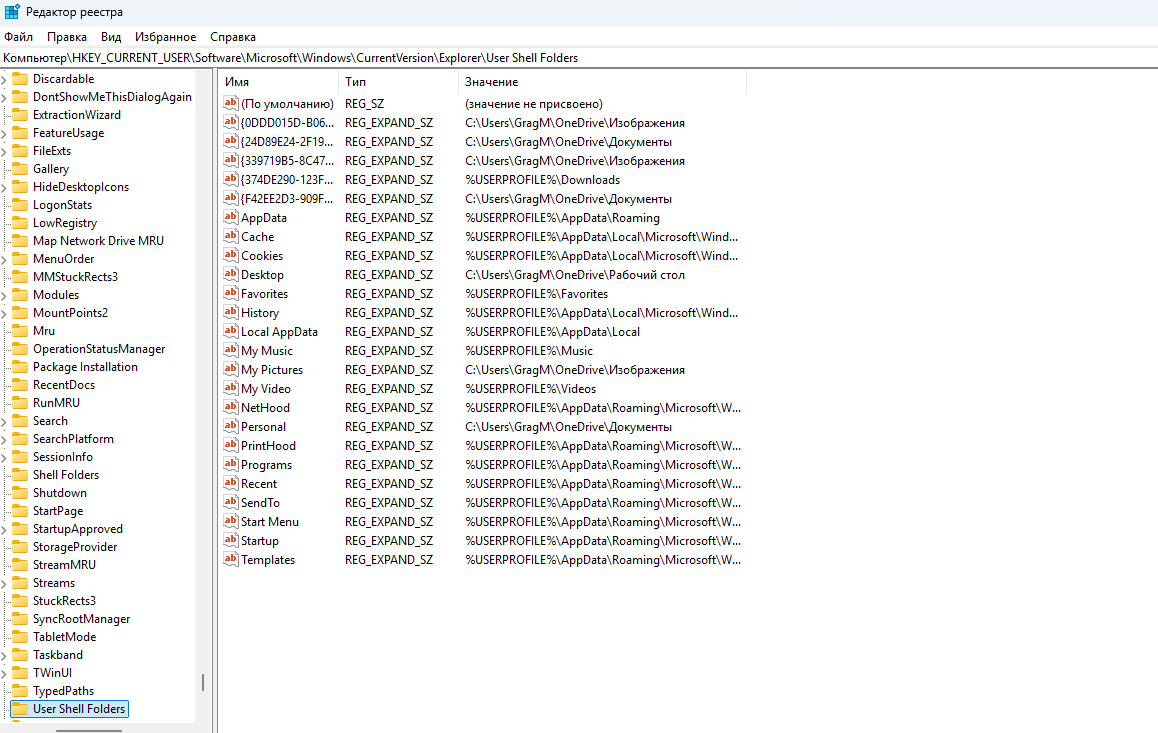Click the registry path address bar
The height and width of the screenshot is (733, 1158).
click(579, 58)
